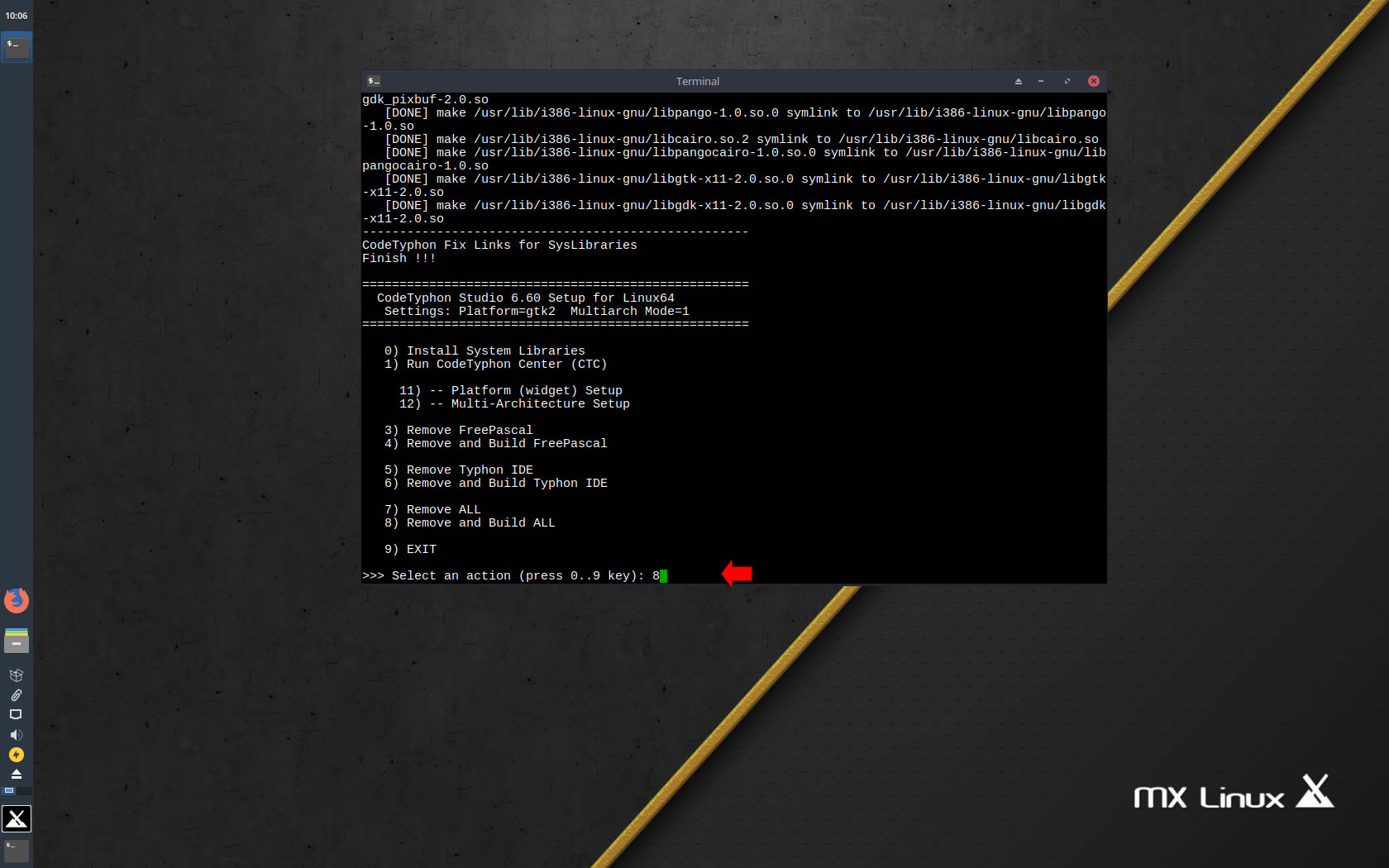Open the clipboard manager paperclip icon
The width and height of the screenshot is (1389, 868).
coord(16,695)
